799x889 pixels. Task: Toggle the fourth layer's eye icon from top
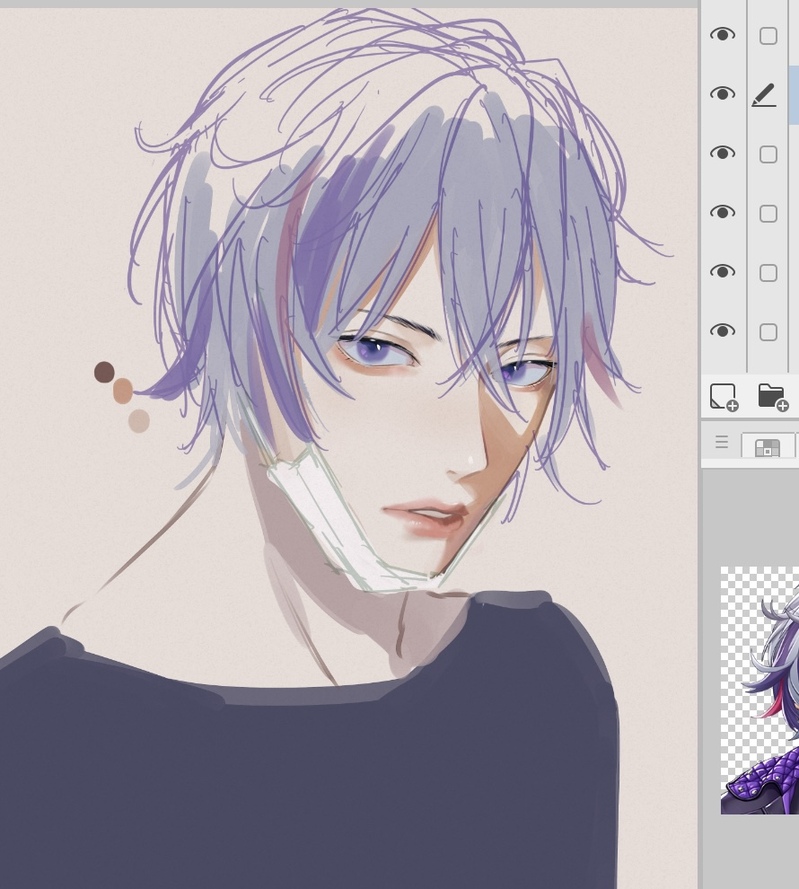722,212
